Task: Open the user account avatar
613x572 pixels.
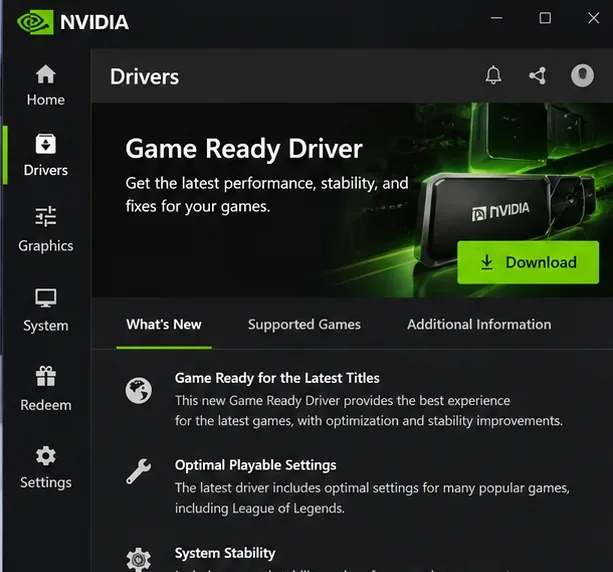Action: (x=582, y=75)
